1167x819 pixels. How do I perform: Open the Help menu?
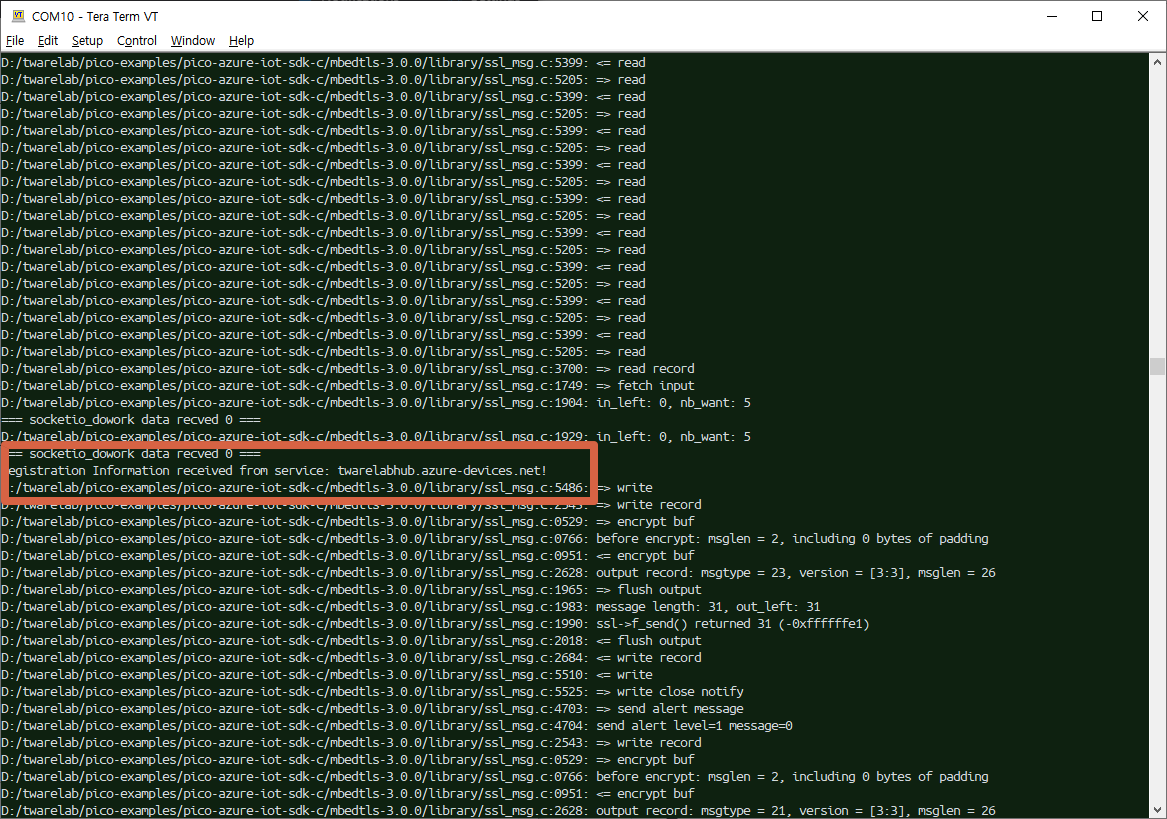[x=241, y=41]
